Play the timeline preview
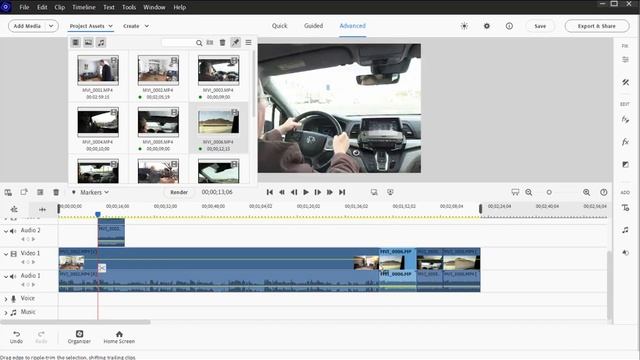This screenshot has height=360, width=640. (306, 192)
